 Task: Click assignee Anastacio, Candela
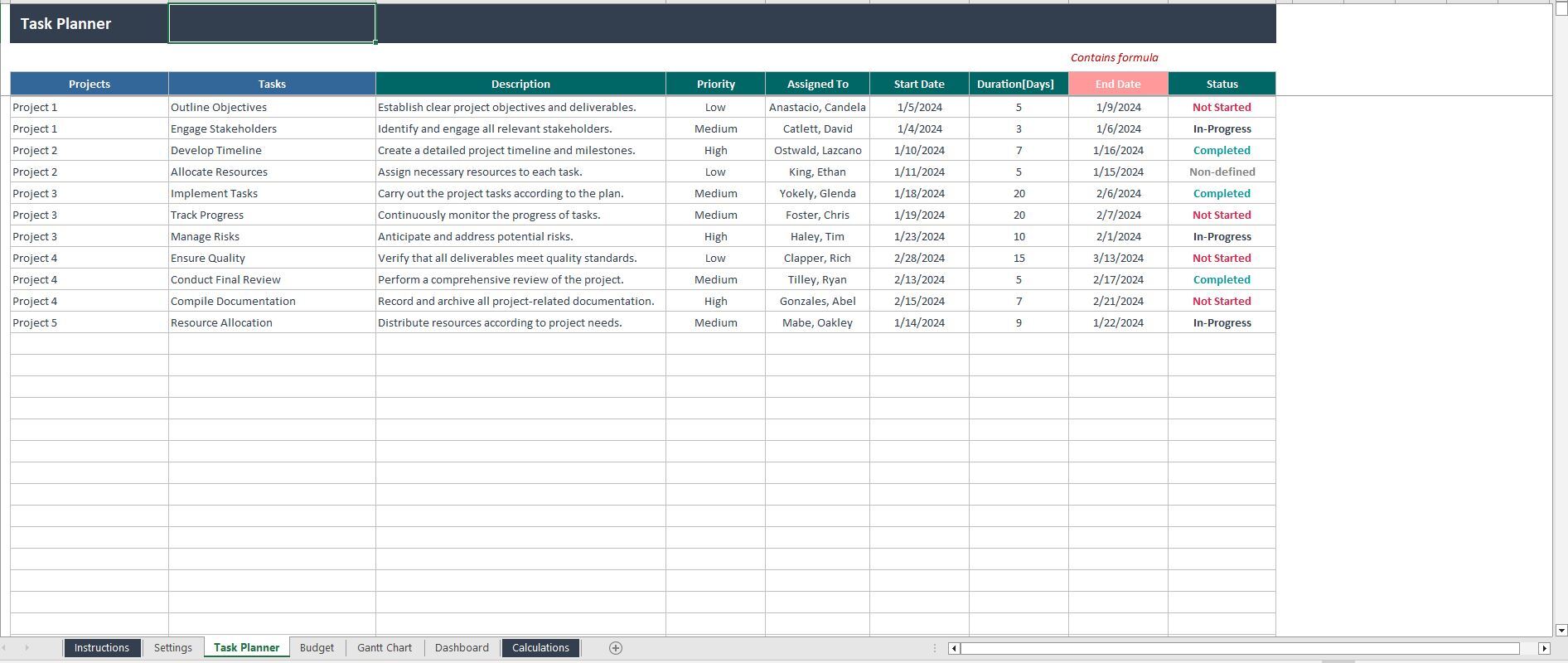point(817,107)
